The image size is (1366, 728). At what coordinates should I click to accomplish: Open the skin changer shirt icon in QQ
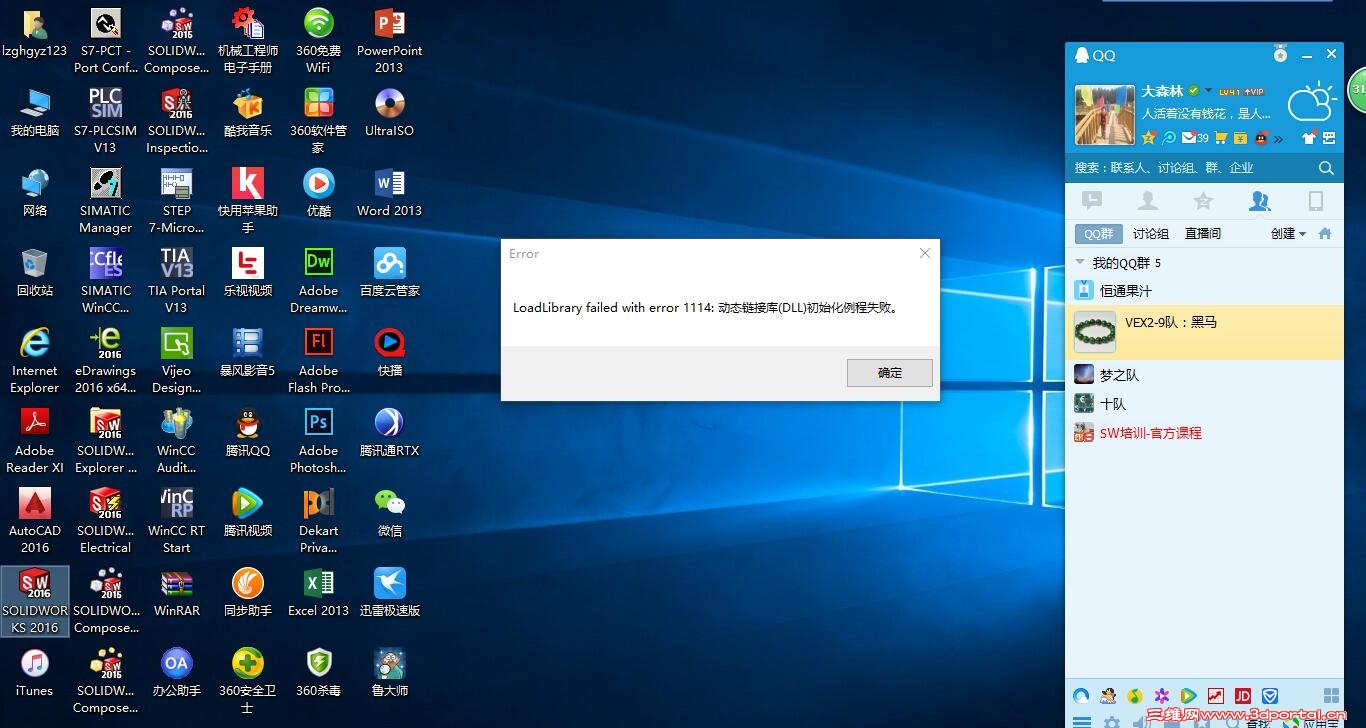[1309, 138]
